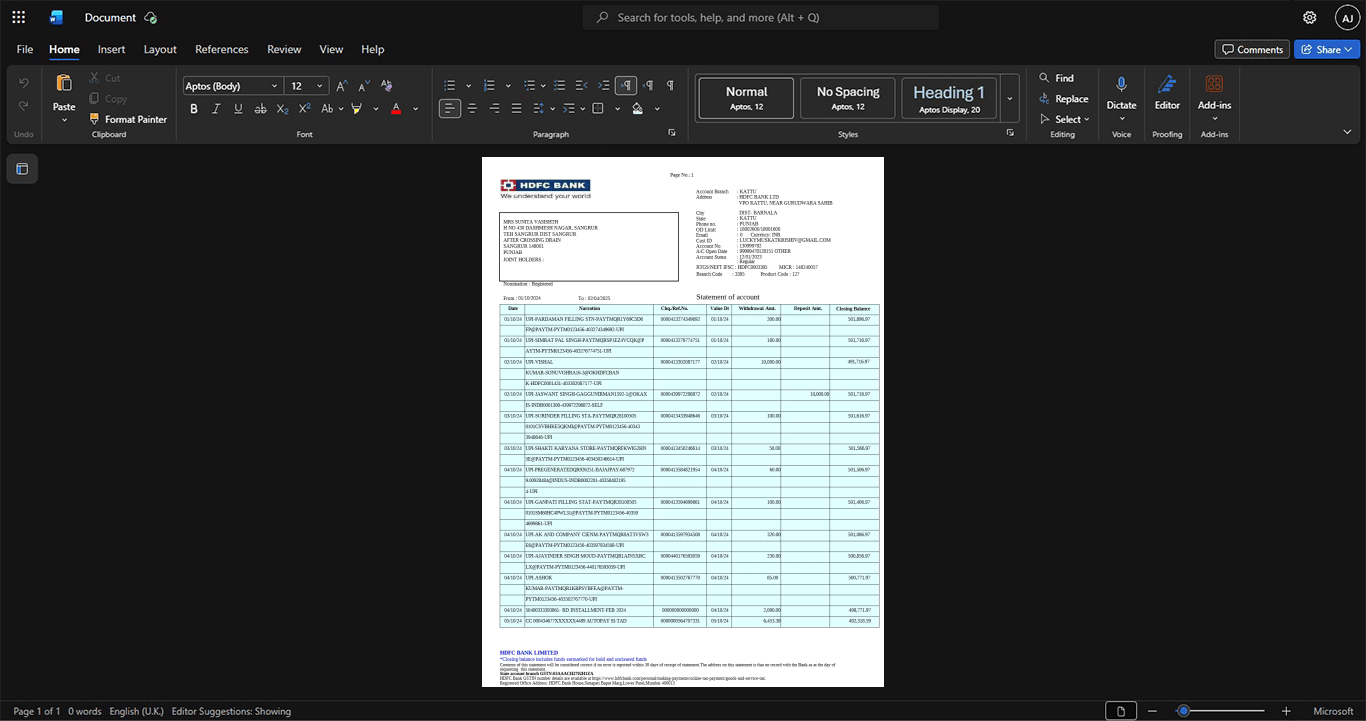Decrease font size with shrink icon
This screenshot has width=1366, height=721.
point(363,86)
